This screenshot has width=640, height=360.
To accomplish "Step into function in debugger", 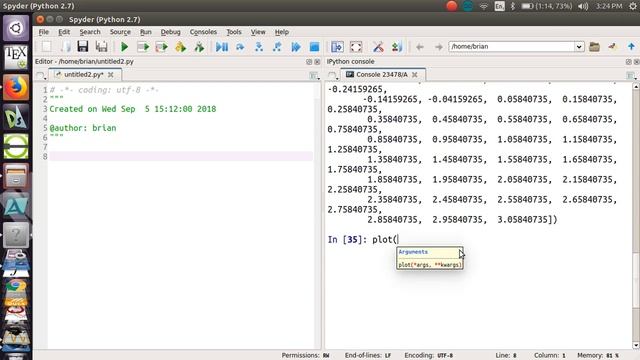I will coord(259,47).
